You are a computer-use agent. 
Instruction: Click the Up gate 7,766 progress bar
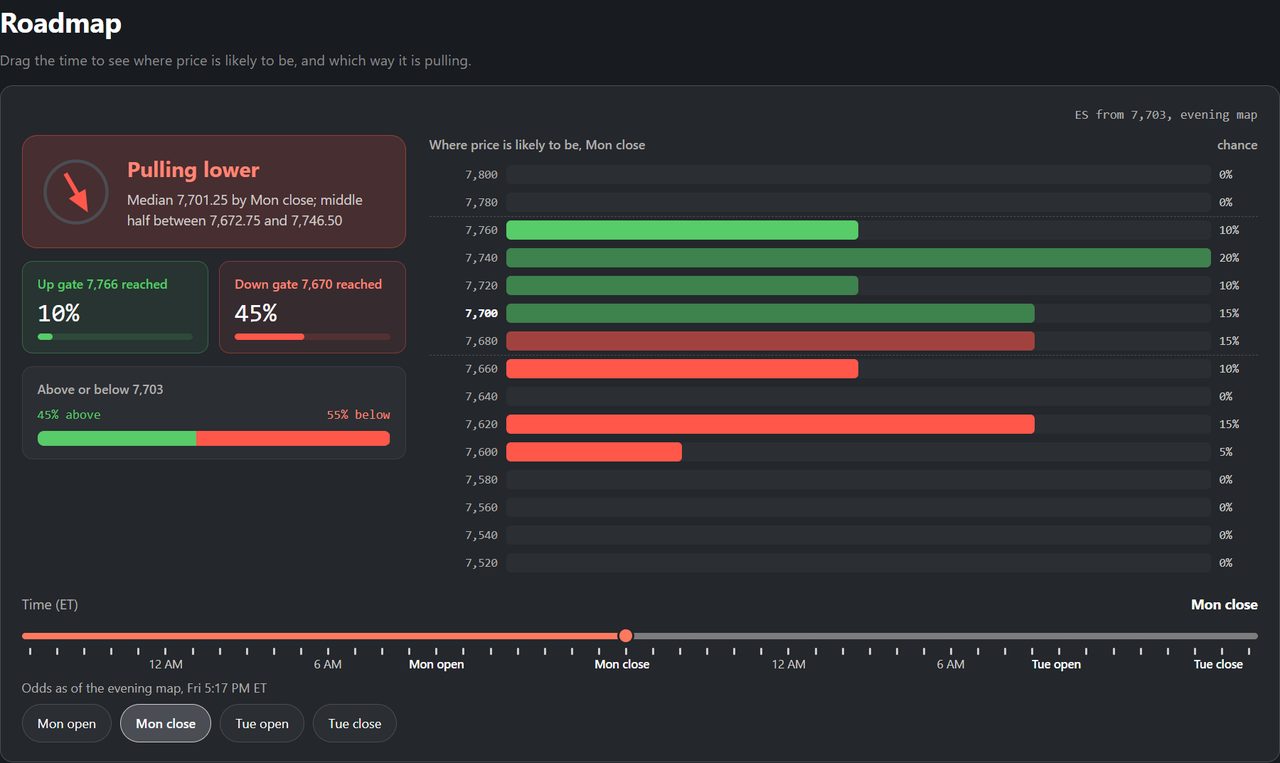[115, 337]
